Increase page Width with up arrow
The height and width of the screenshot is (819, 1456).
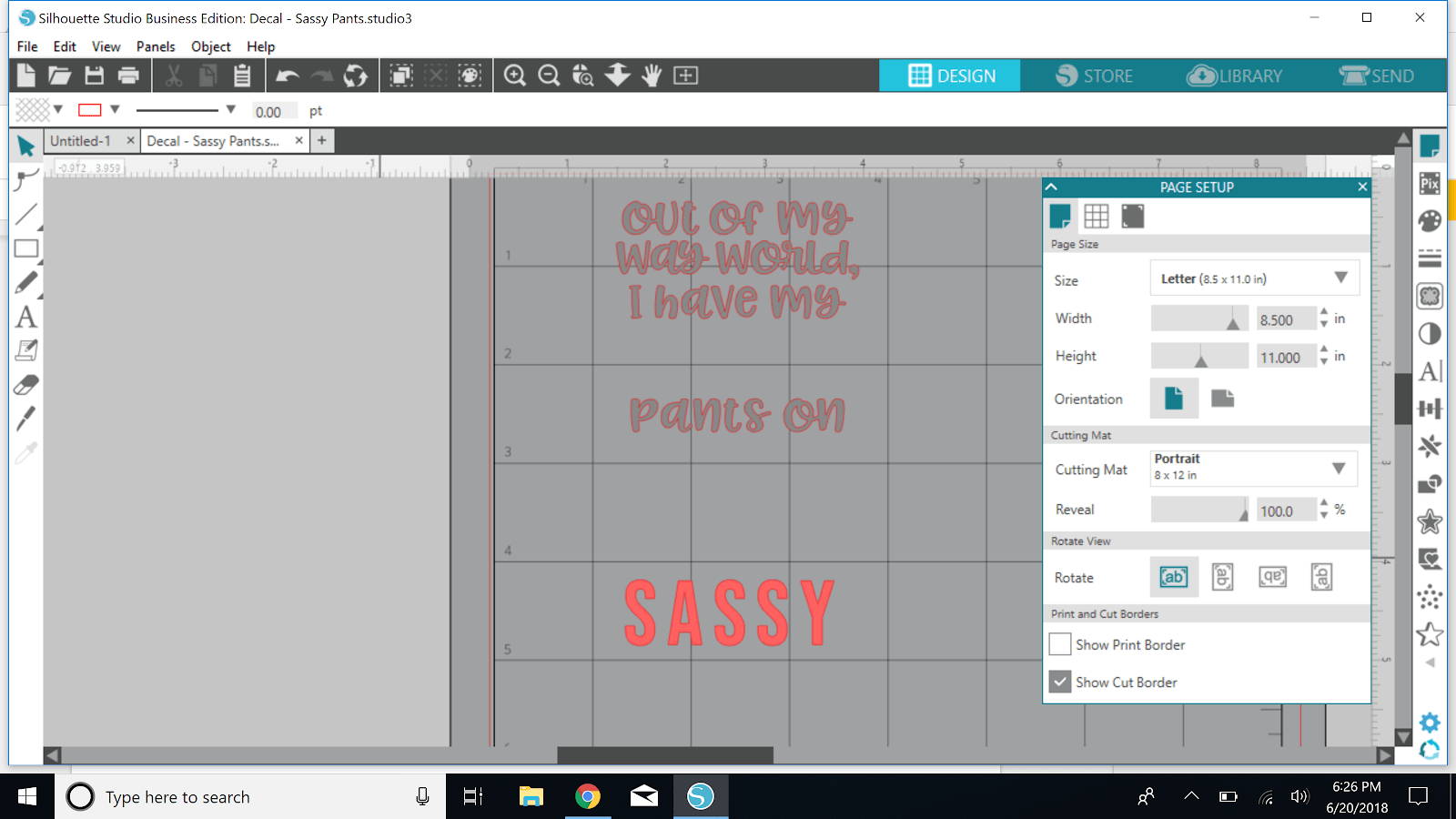pyautogui.click(x=1324, y=312)
